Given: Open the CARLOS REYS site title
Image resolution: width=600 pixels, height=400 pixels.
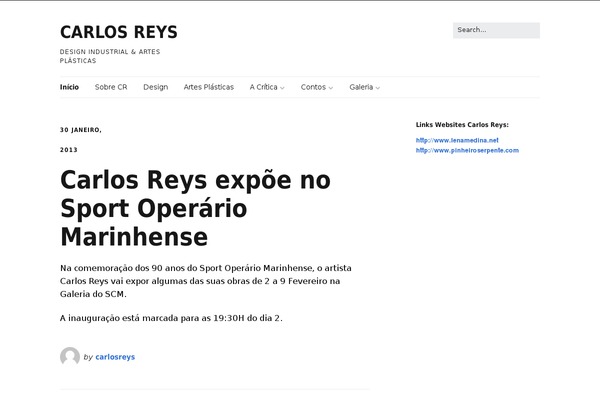Looking at the screenshot, I should [119, 32].
